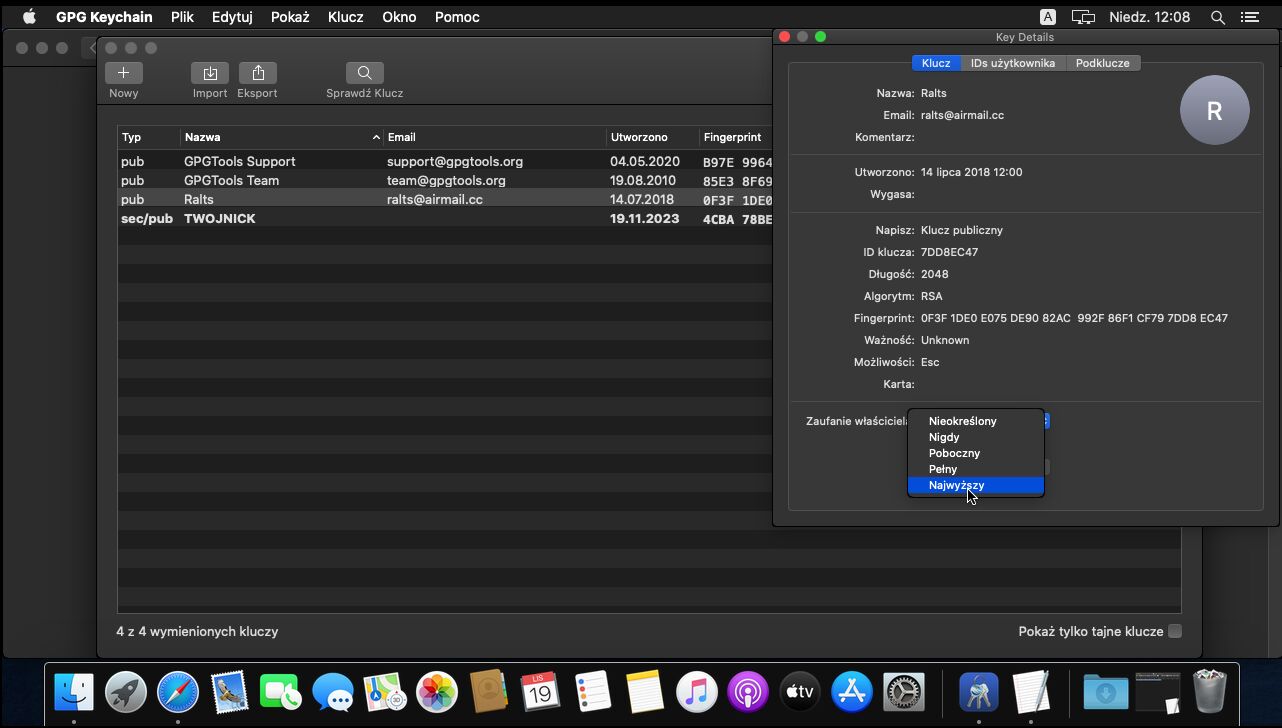
Task: Click the Eksport key toolbar icon
Action: [x=257, y=73]
